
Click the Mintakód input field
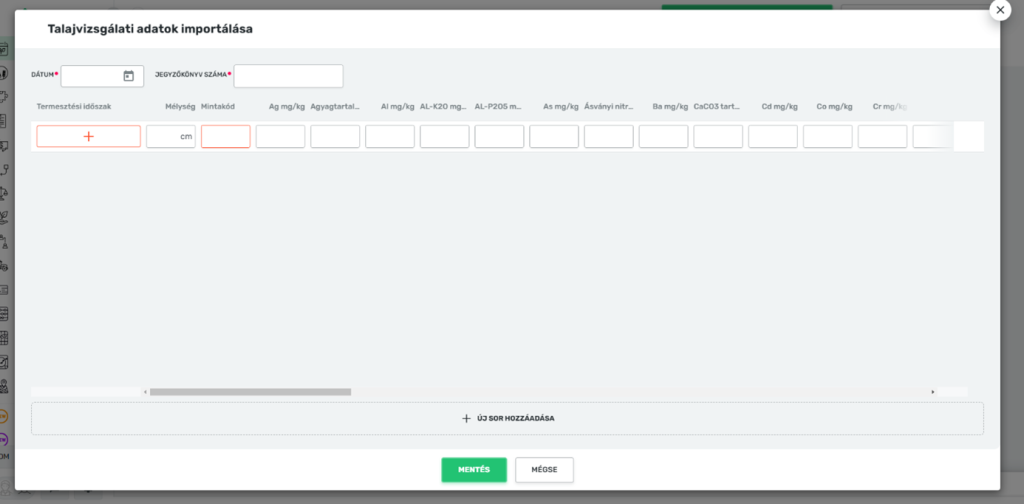pos(225,137)
